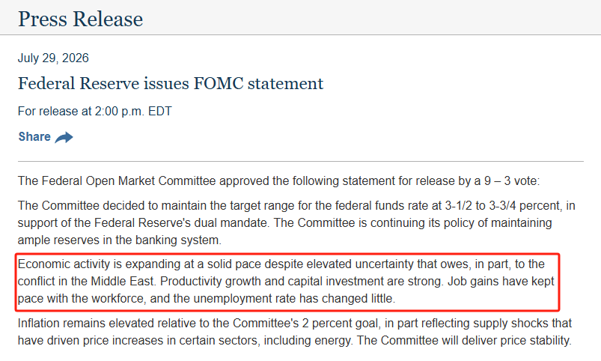Click the July 29, 2026 date
The height and width of the screenshot is (361, 601).
point(53,58)
